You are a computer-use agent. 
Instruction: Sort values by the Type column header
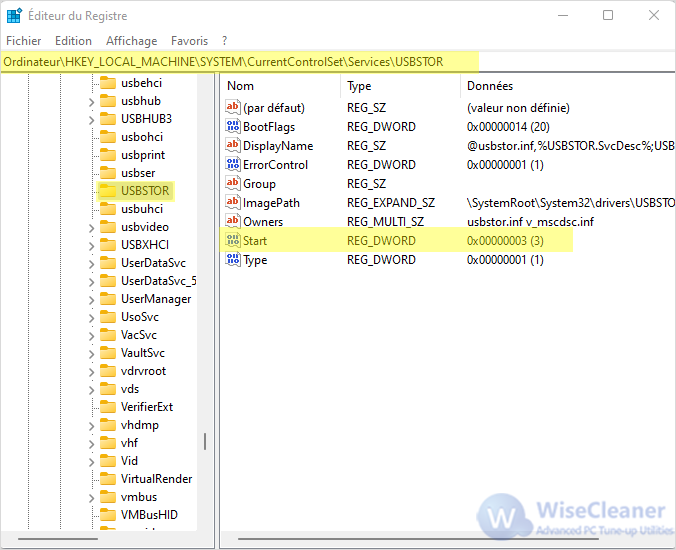401,86
